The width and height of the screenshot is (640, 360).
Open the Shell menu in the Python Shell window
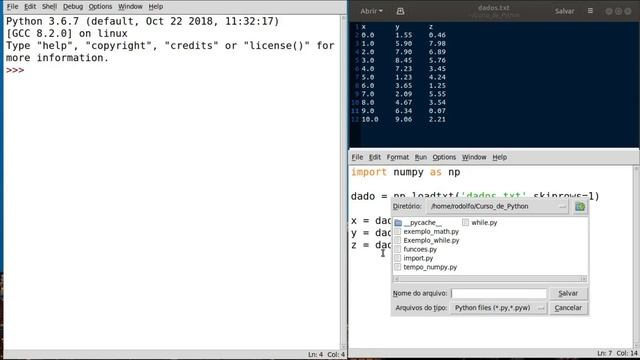[49, 7]
